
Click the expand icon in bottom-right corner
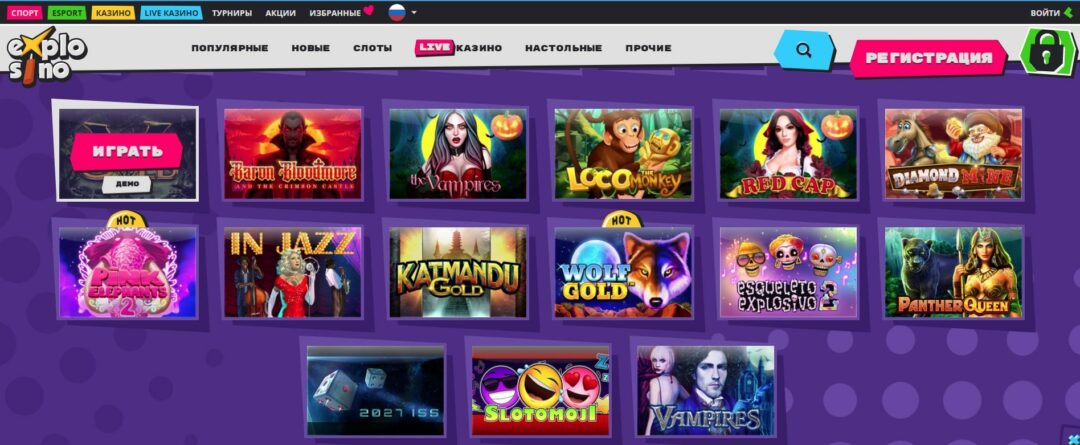1073,437
